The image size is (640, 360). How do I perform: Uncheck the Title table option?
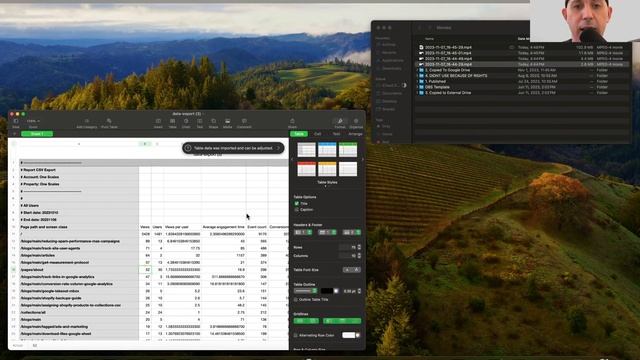pos(297,203)
